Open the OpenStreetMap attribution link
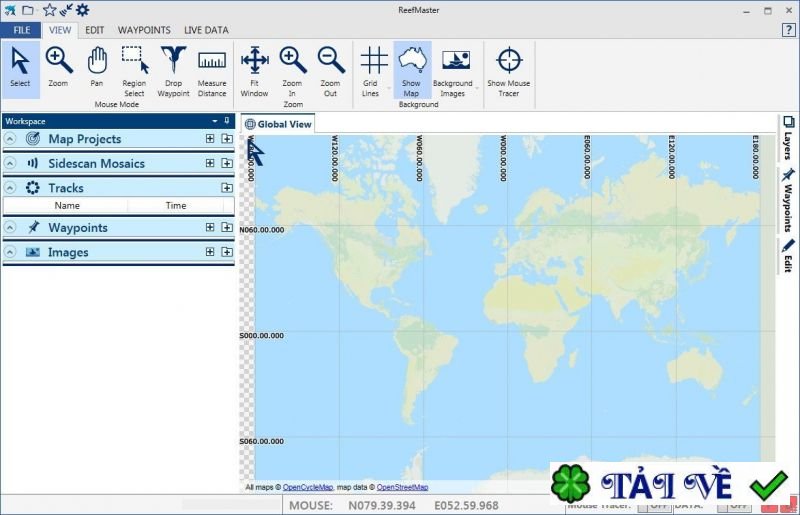This screenshot has width=800, height=515. (x=402, y=487)
